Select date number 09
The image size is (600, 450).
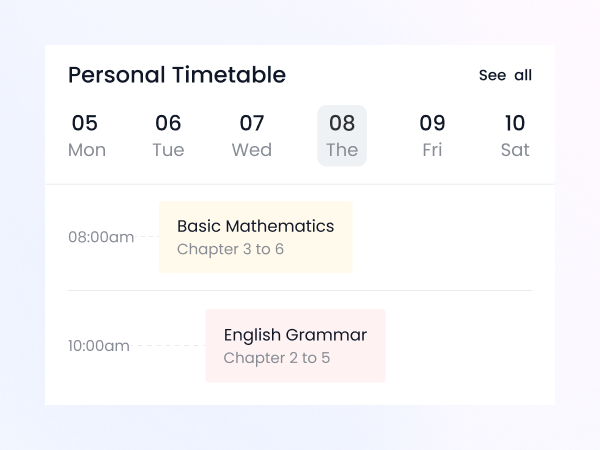432,123
